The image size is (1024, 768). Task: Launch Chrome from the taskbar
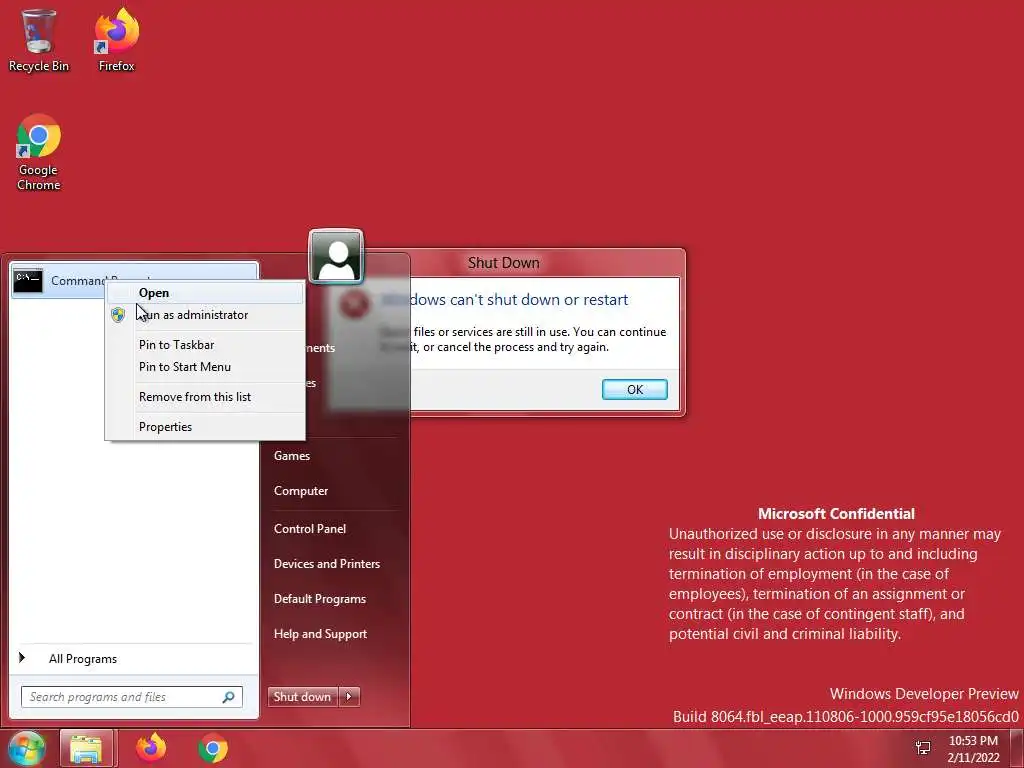pos(213,748)
